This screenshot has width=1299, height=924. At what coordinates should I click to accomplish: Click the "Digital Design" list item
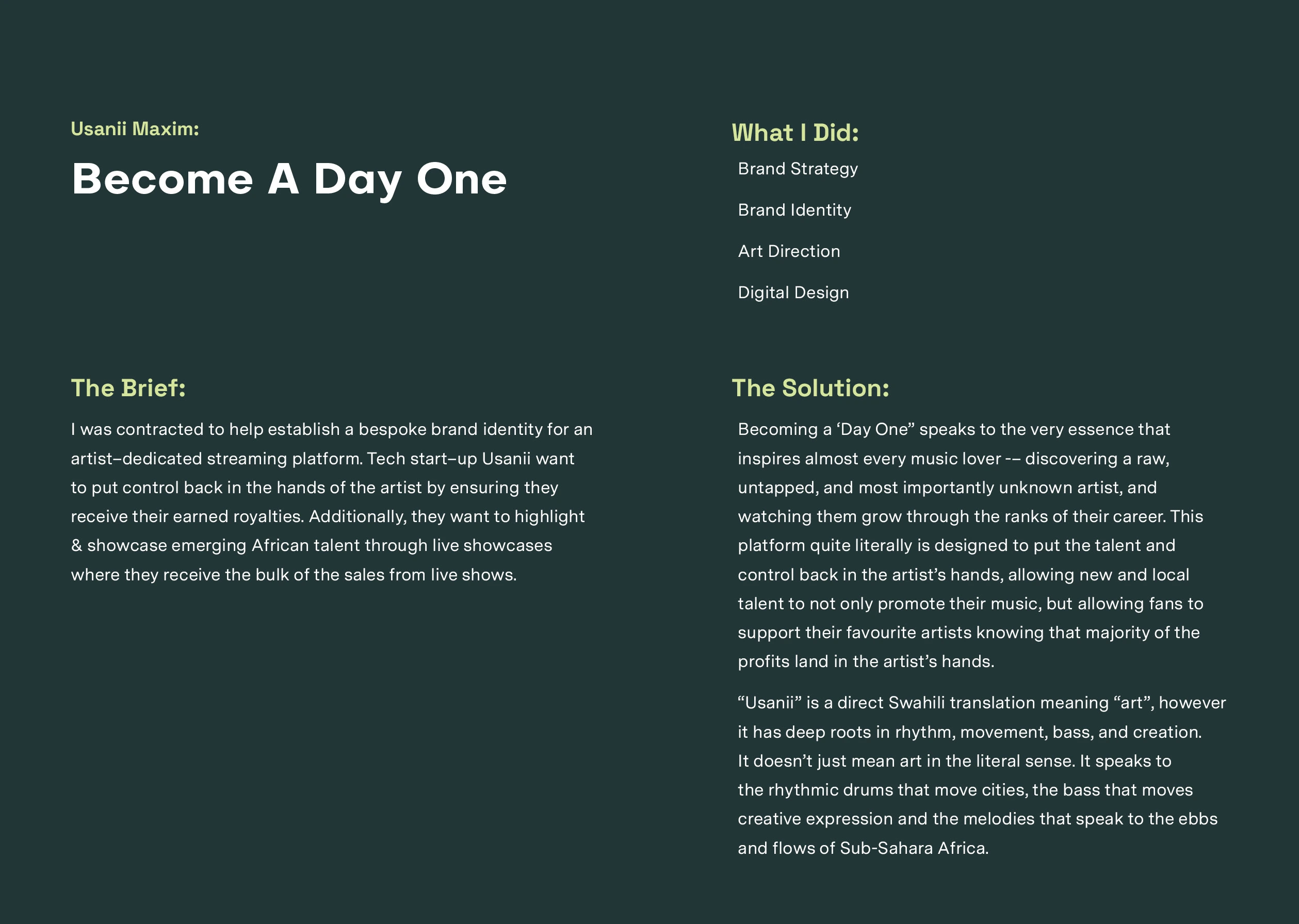click(x=793, y=293)
